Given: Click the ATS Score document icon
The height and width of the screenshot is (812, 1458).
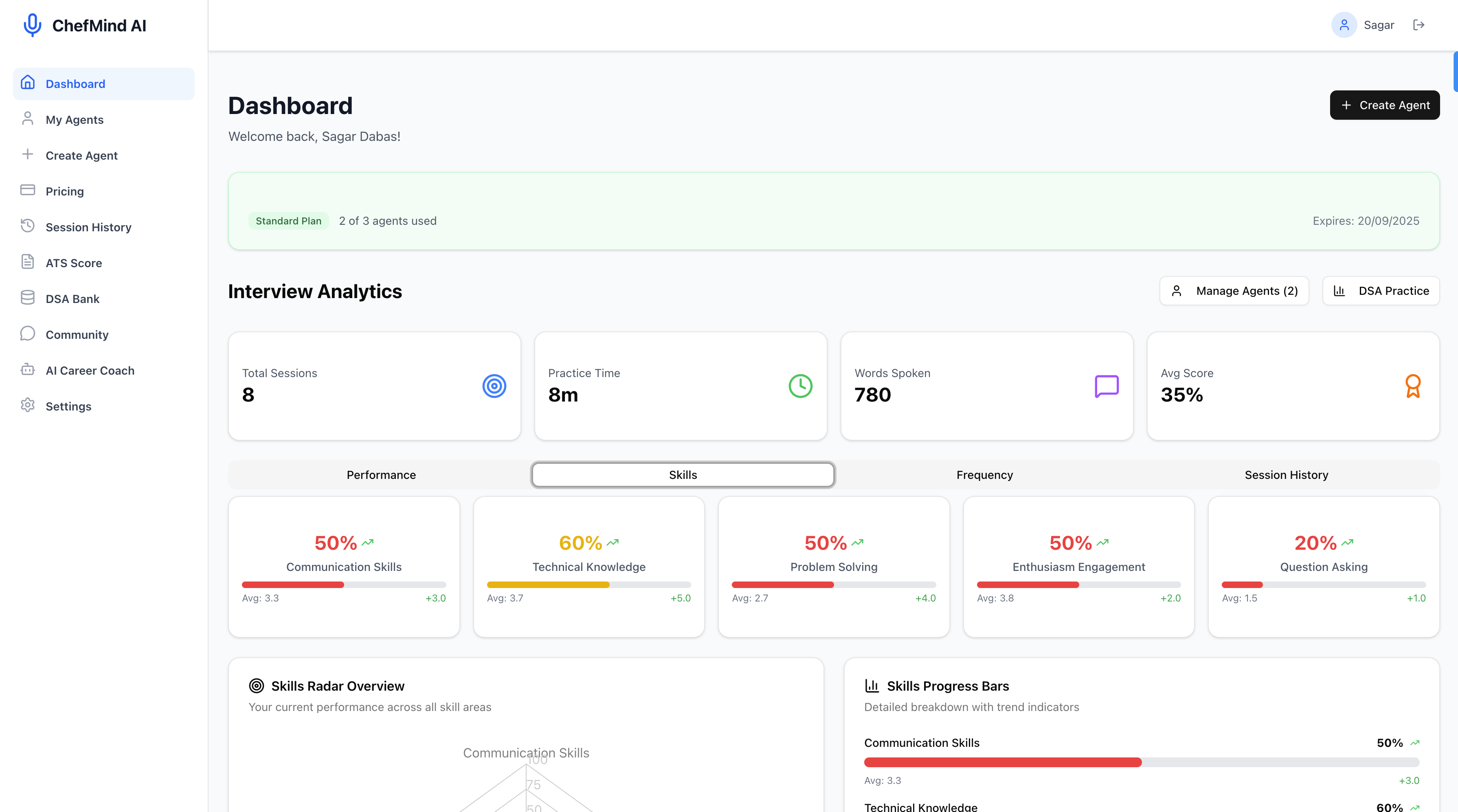Looking at the screenshot, I should tap(28, 261).
